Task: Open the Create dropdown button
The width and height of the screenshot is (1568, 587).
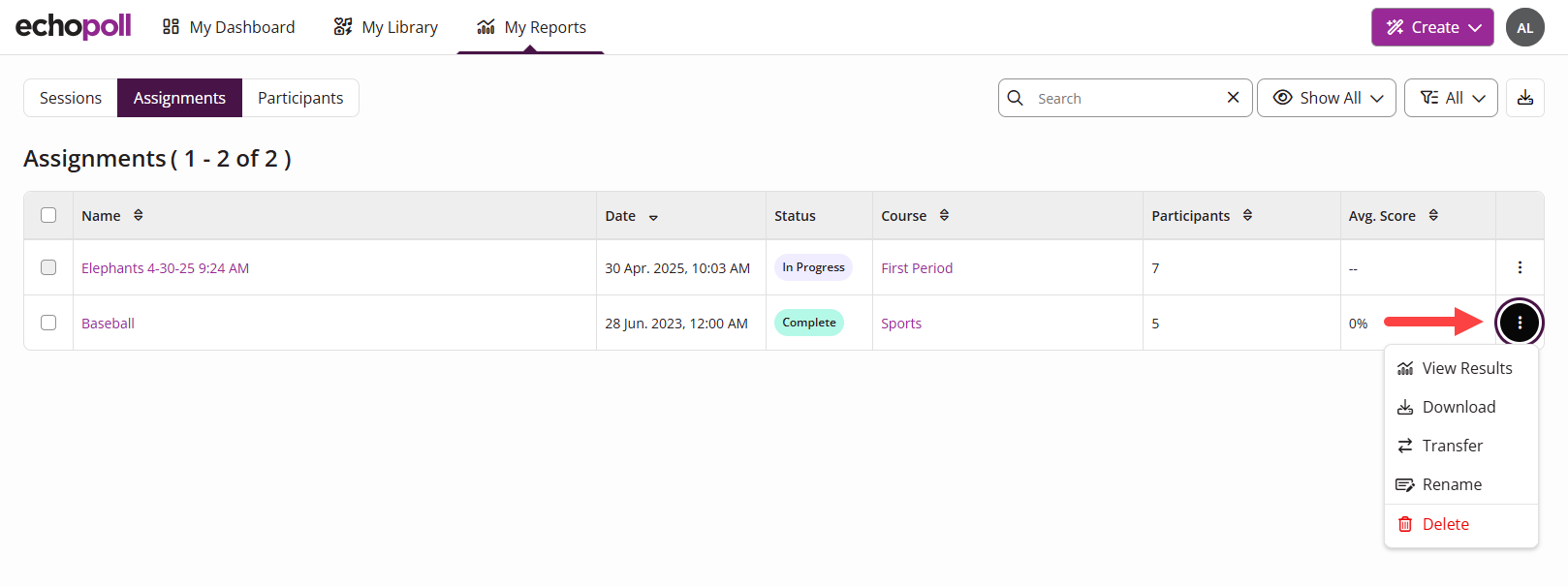Action: pos(1432,27)
